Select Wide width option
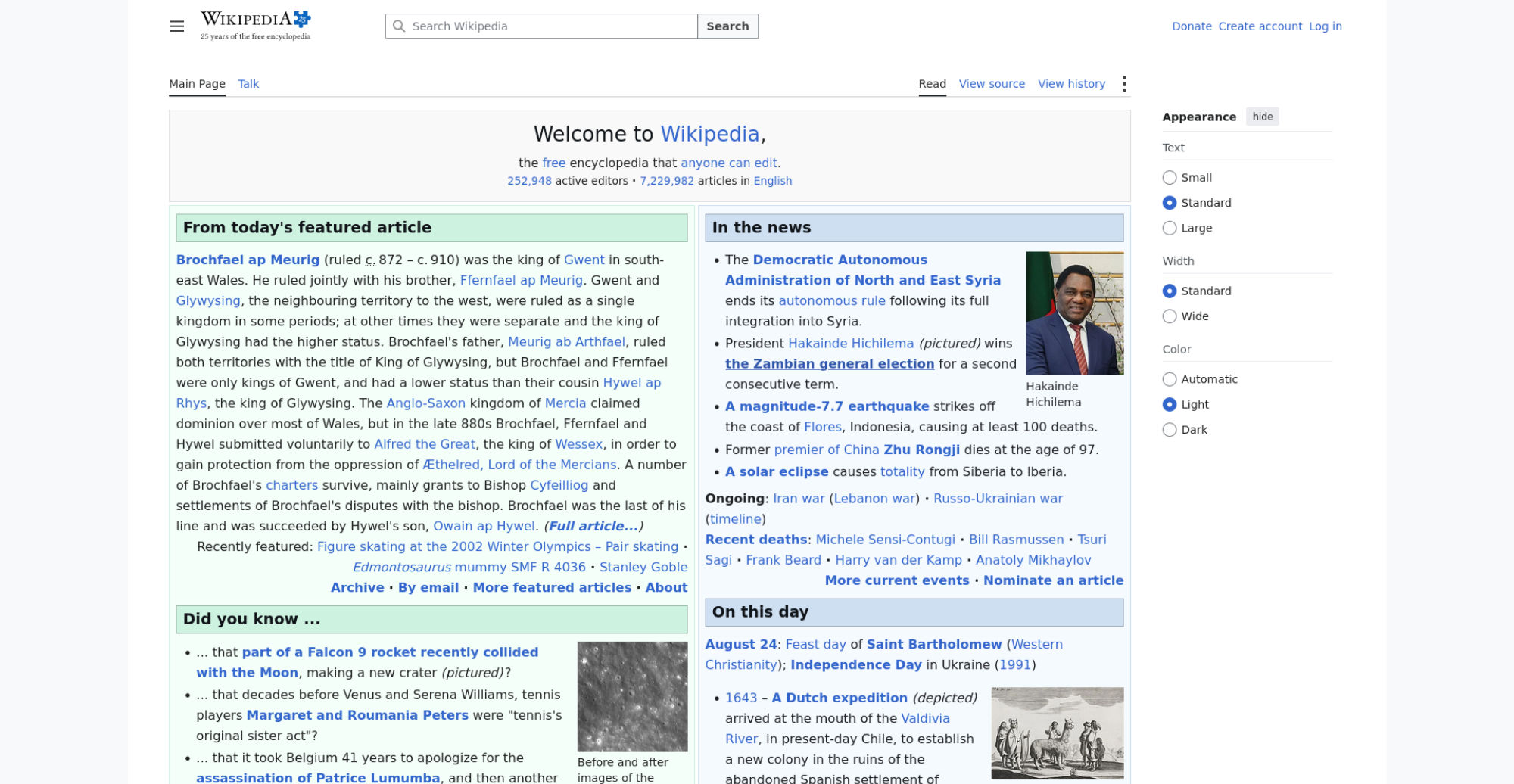 (x=1170, y=316)
